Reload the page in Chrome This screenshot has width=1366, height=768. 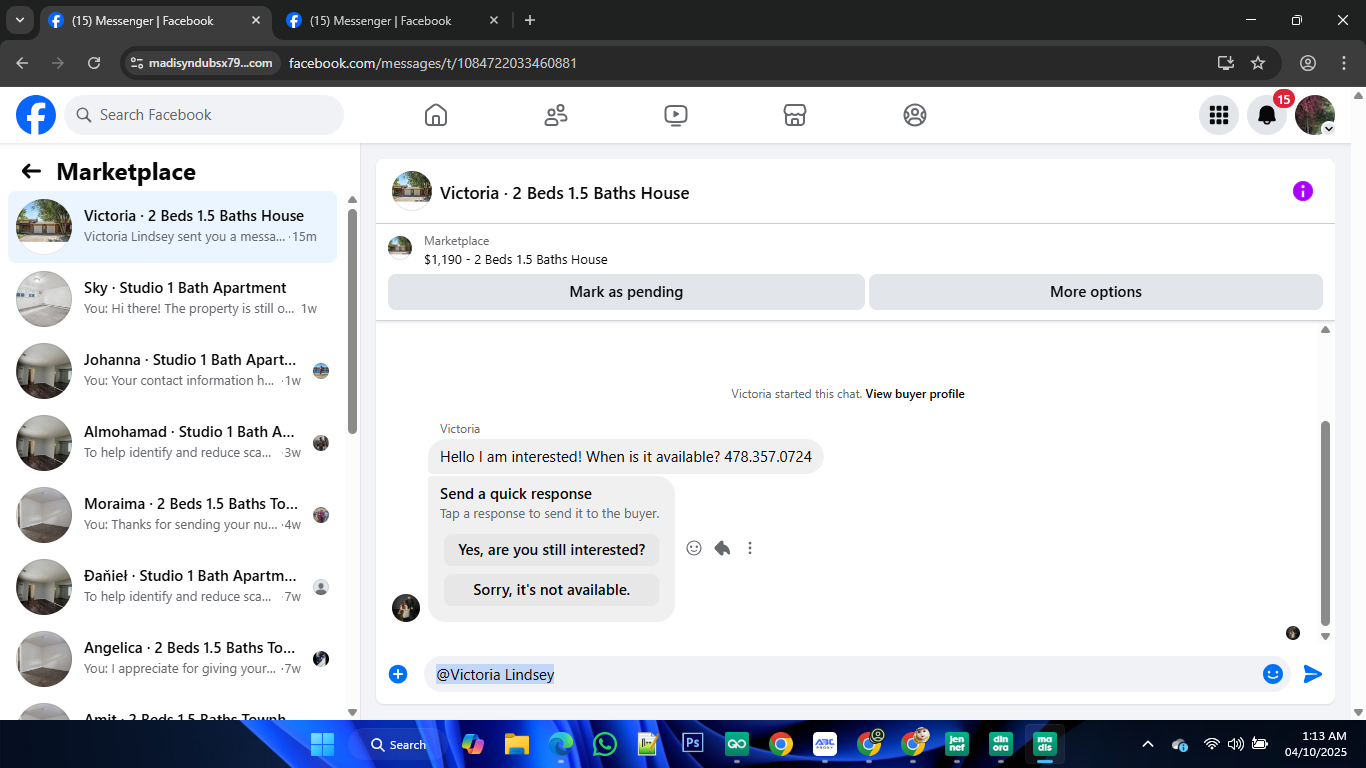(94, 63)
